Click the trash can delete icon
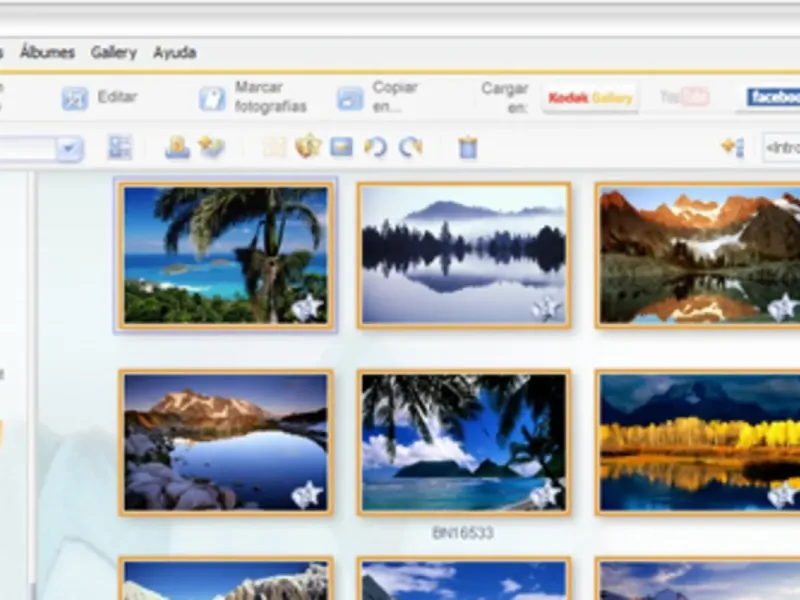The width and height of the screenshot is (800, 600). [468, 148]
